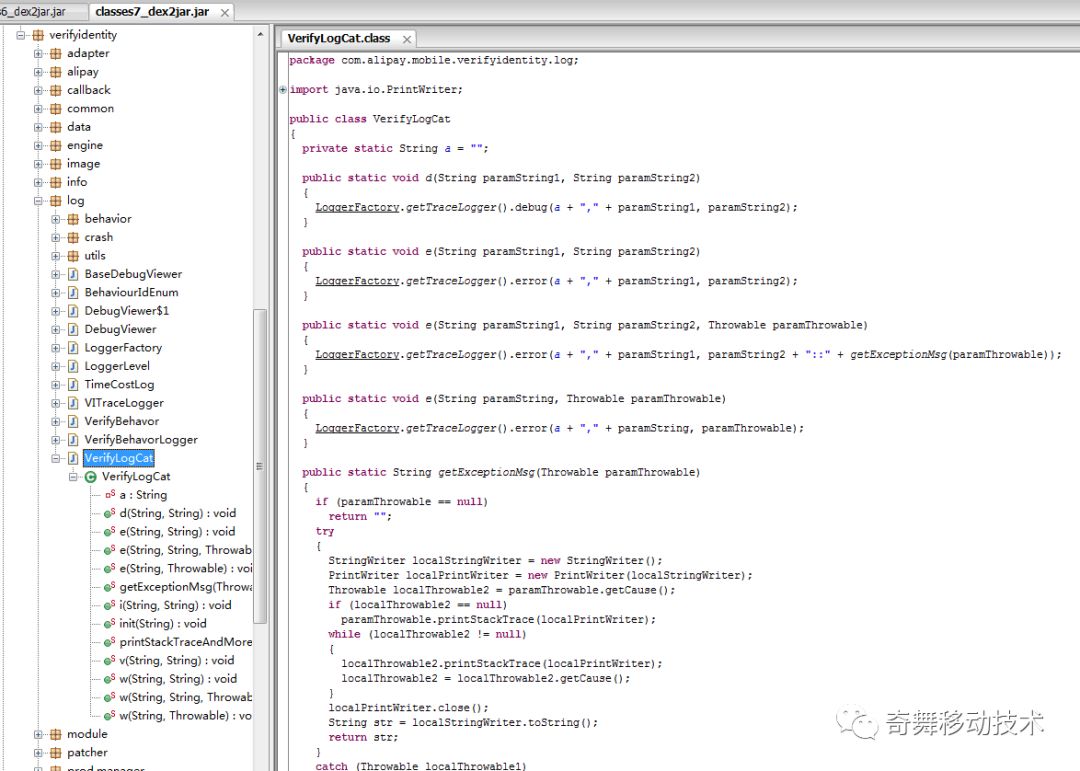
Task: Expand the module package
Action: 39,734
